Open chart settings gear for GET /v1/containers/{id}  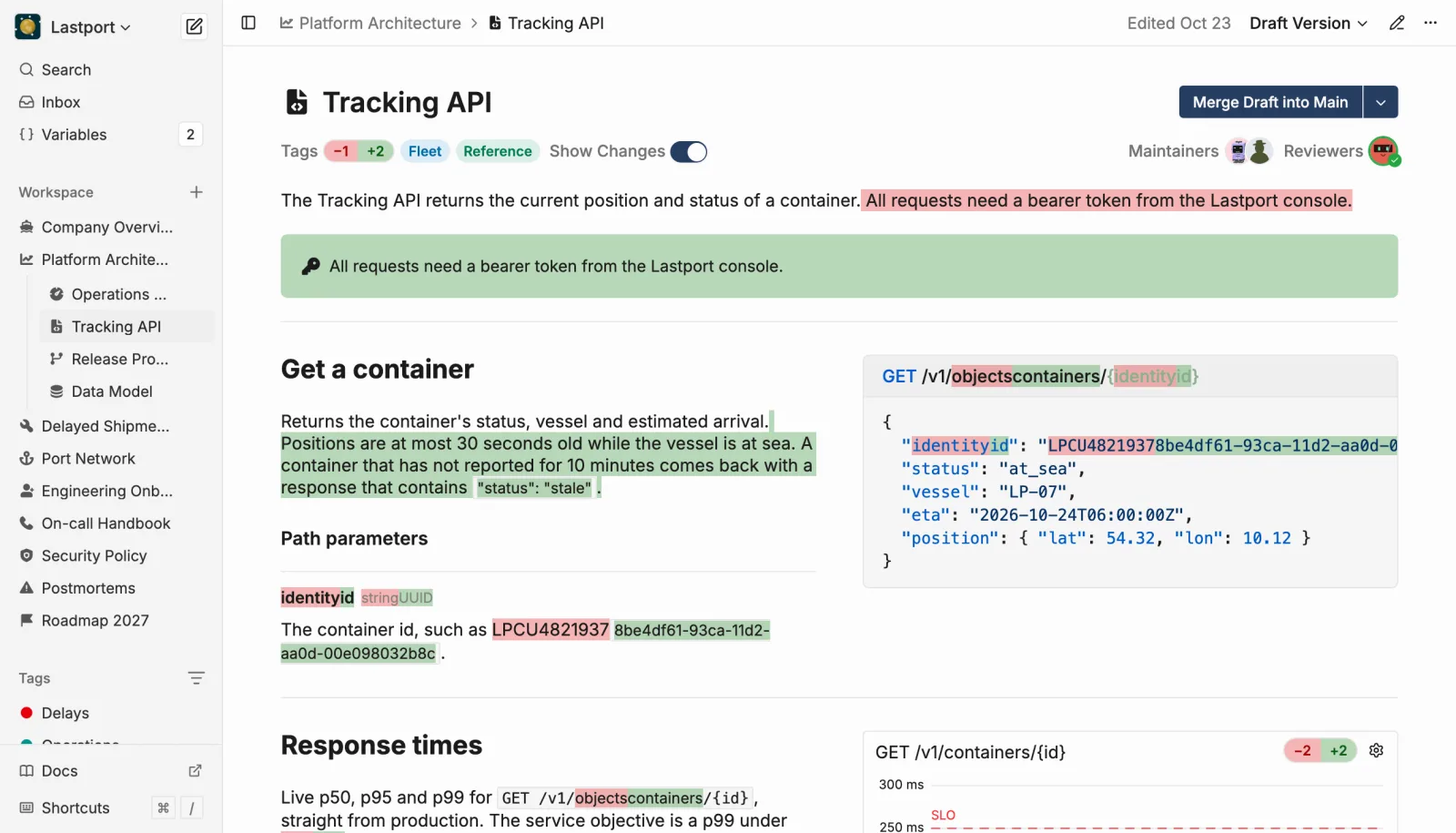(1376, 751)
